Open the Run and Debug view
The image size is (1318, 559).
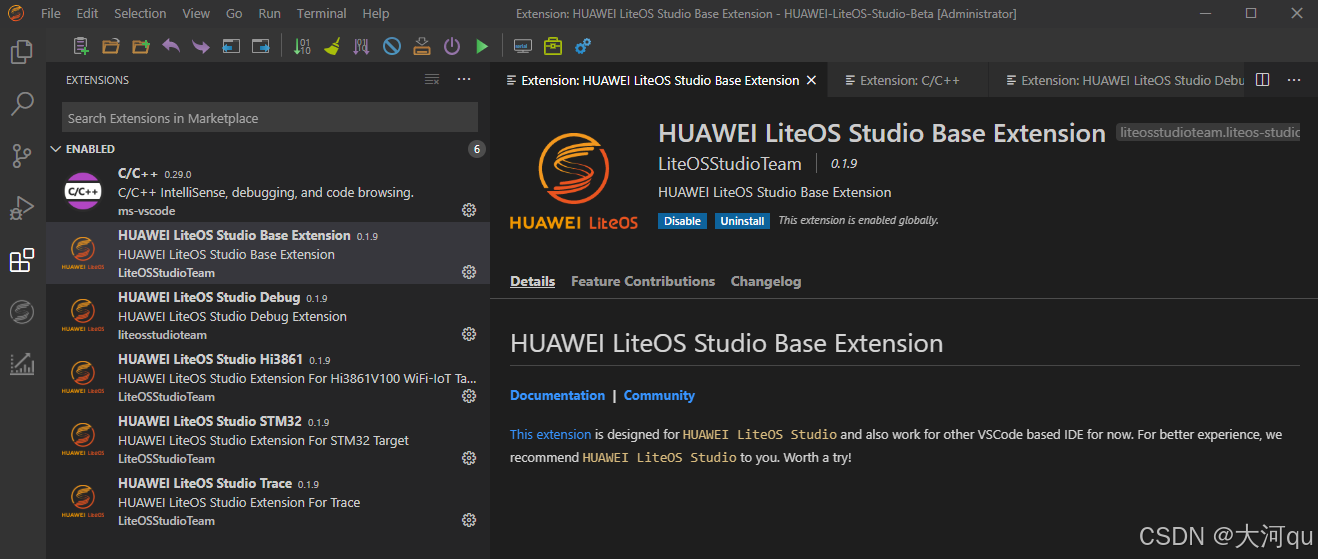(x=22, y=208)
